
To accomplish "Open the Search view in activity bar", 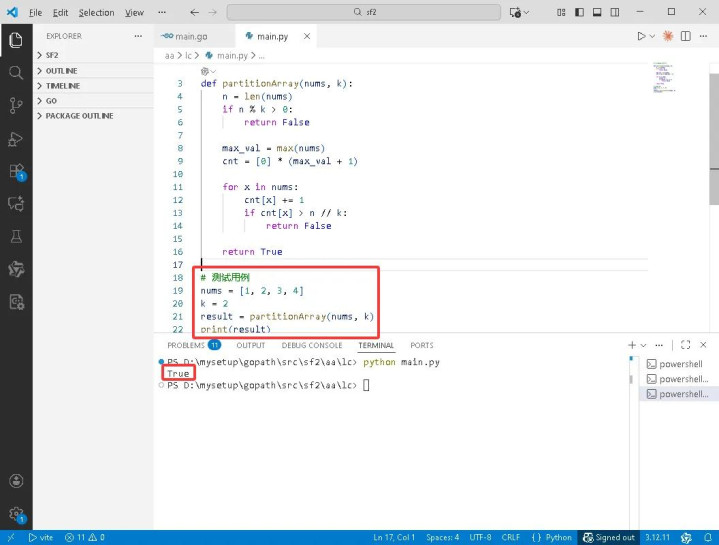I will (x=15, y=73).
